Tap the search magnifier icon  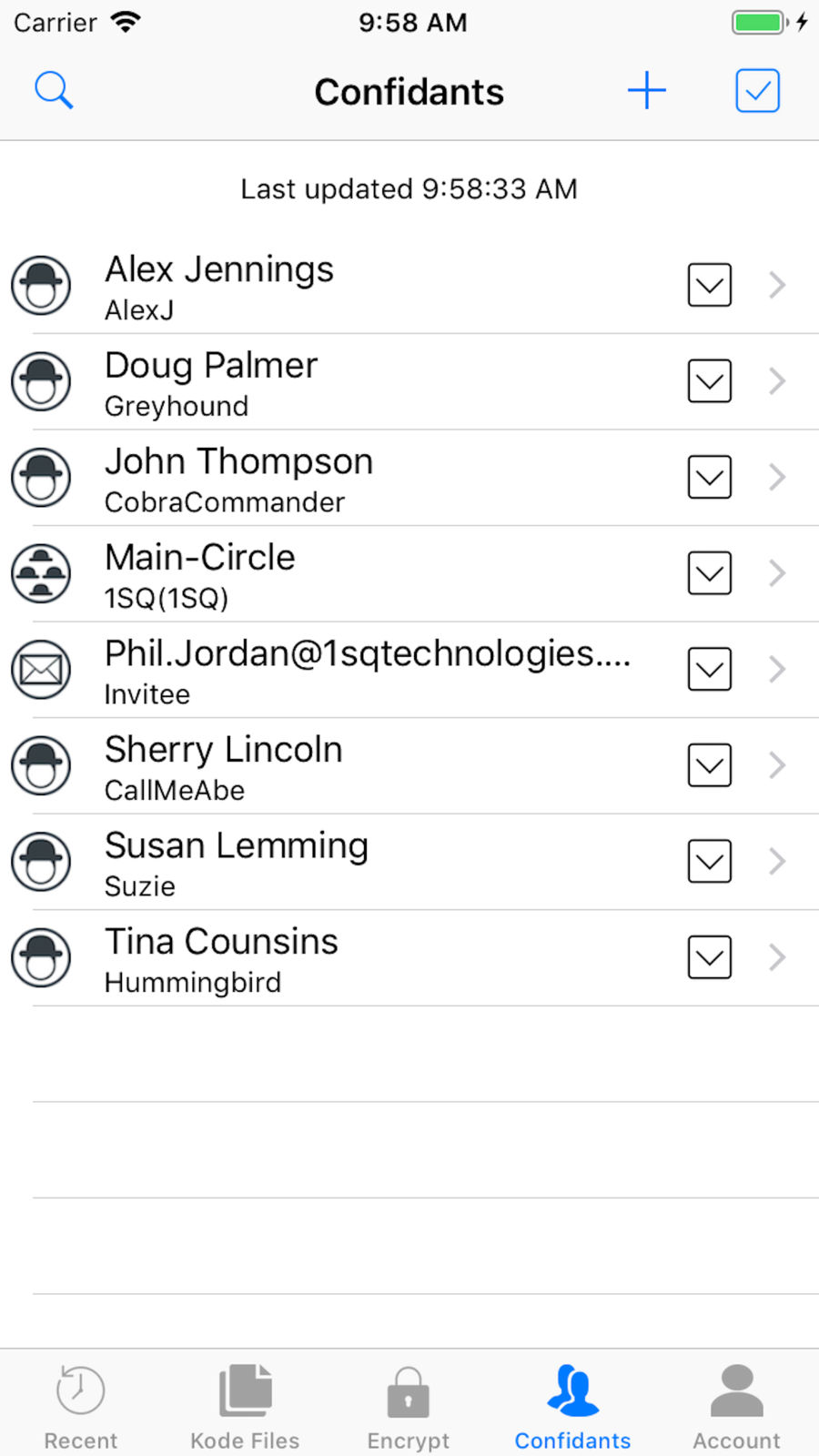[x=54, y=91]
